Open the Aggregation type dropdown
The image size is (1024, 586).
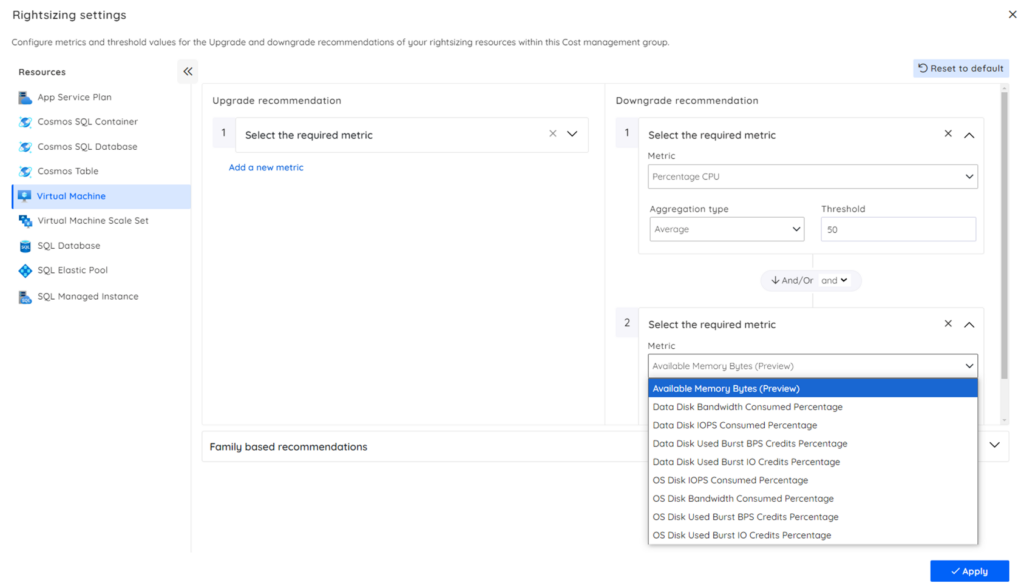click(x=726, y=229)
